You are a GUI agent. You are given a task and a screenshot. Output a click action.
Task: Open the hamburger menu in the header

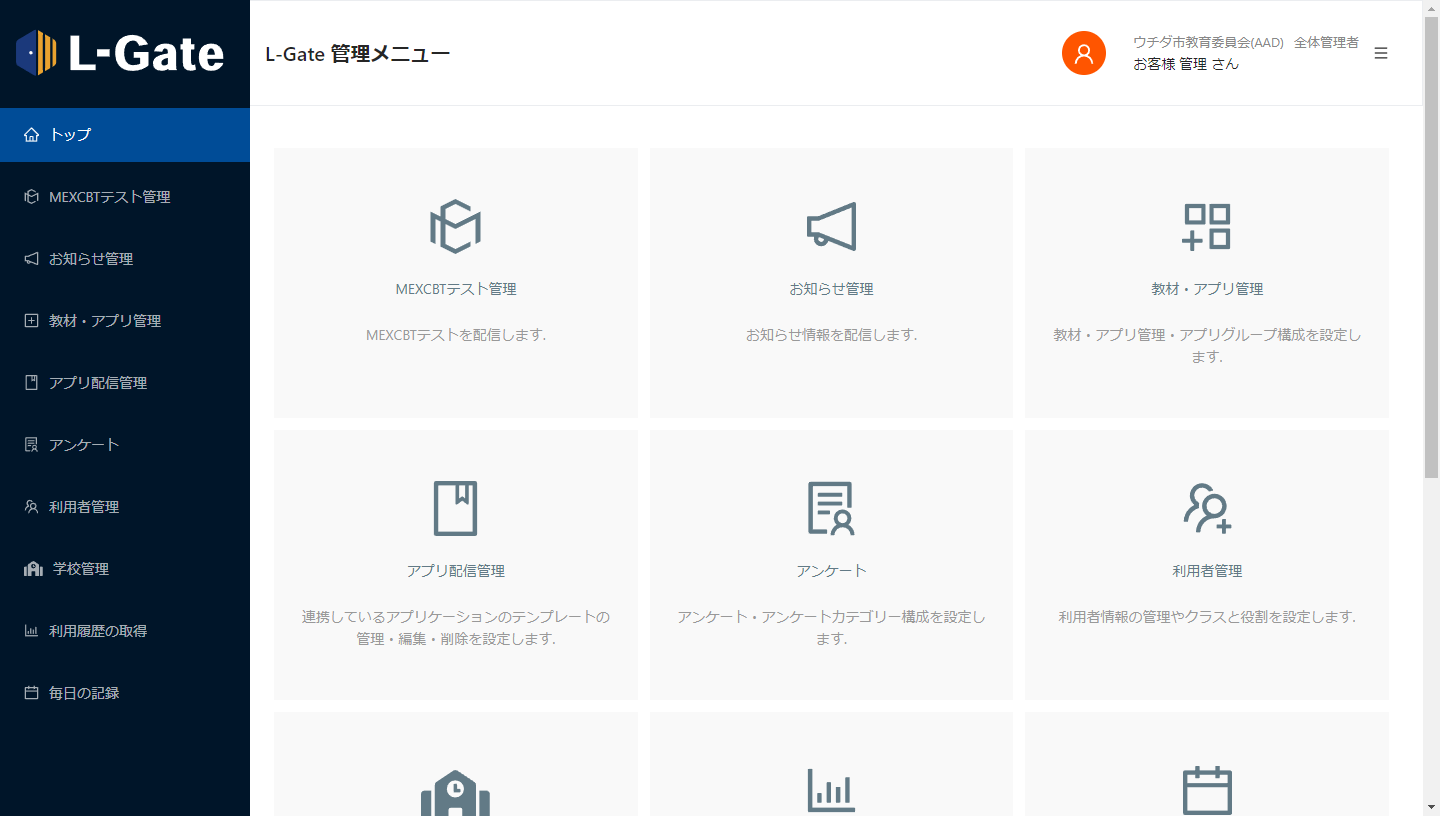coord(1381,53)
